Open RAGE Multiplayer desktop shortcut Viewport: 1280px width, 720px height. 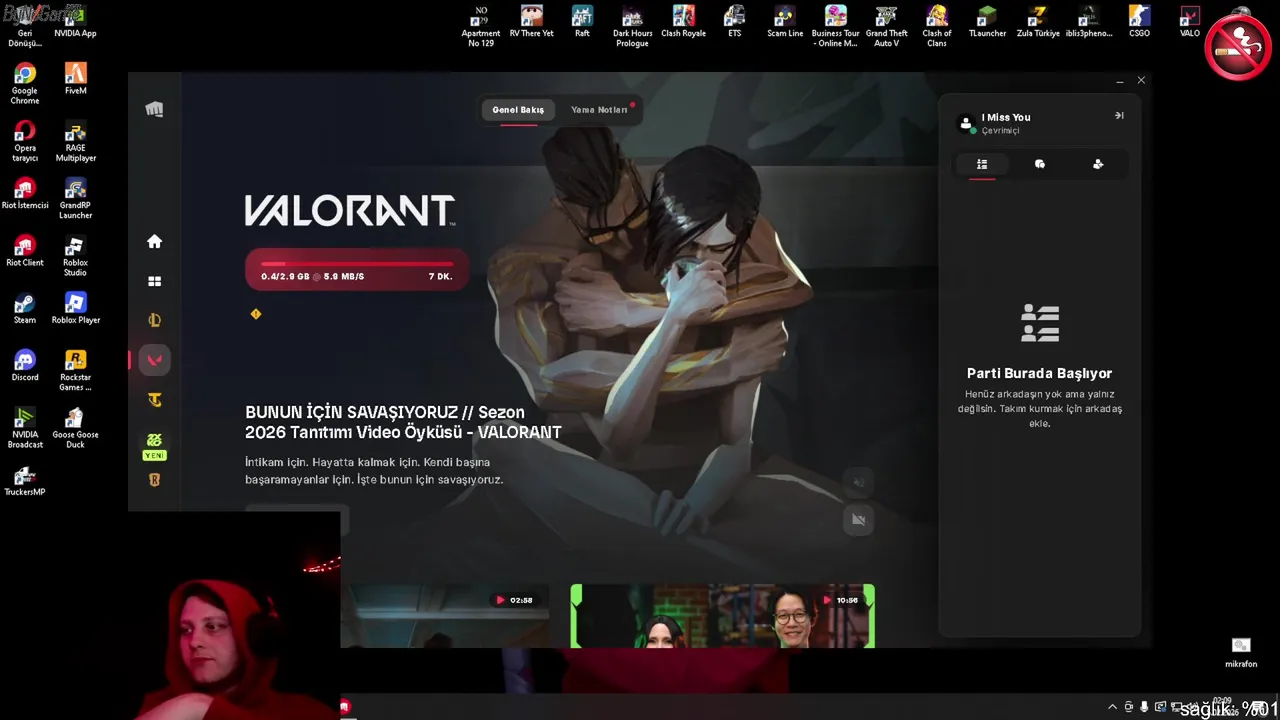tap(75, 141)
